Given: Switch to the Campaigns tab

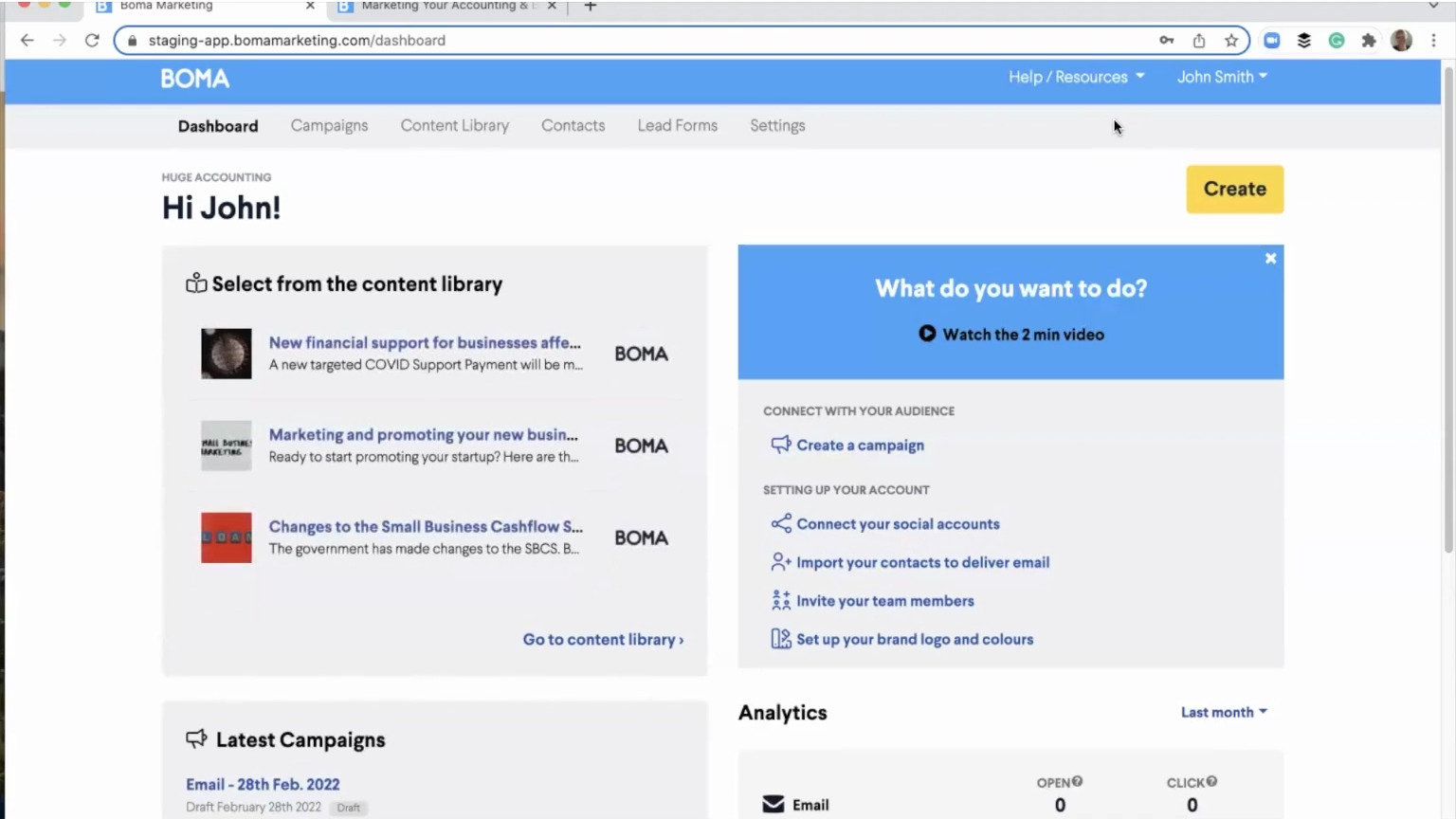Looking at the screenshot, I should click(x=329, y=126).
